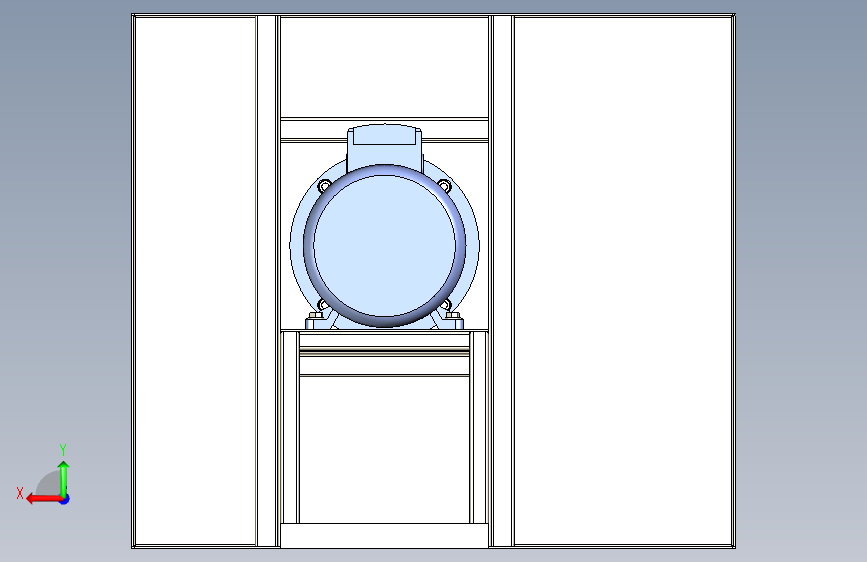Select the left vertical frame post
The image size is (867, 562).
(x=267, y=281)
